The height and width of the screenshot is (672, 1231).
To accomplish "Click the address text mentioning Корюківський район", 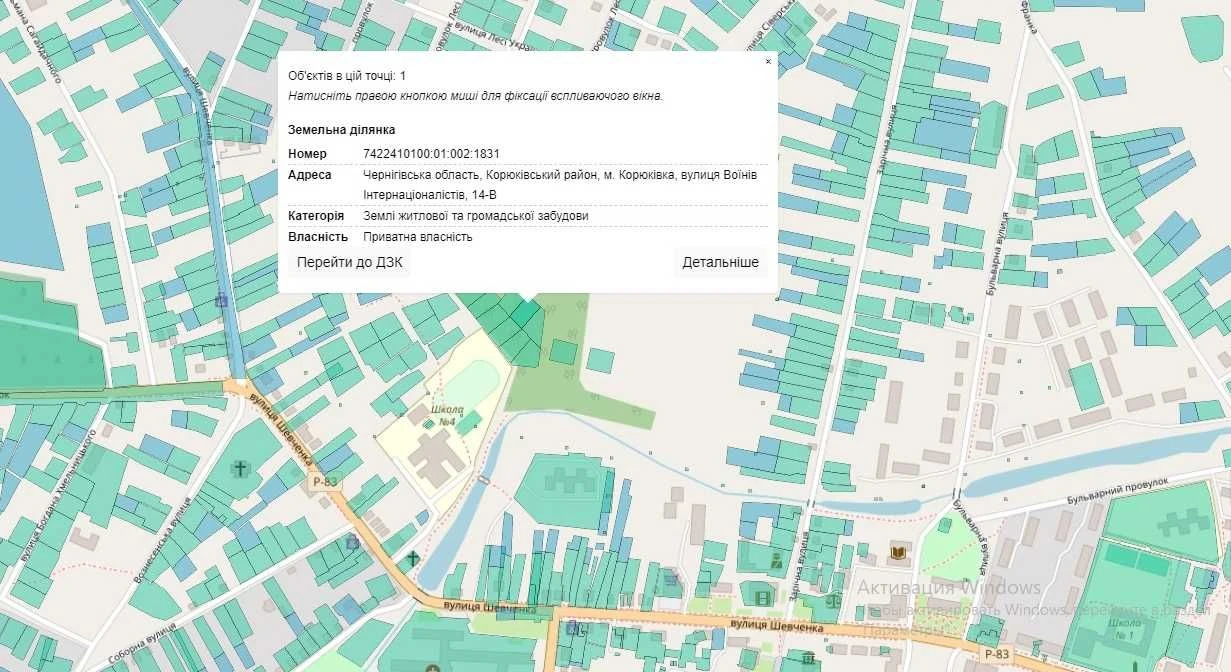I will click(x=560, y=185).
